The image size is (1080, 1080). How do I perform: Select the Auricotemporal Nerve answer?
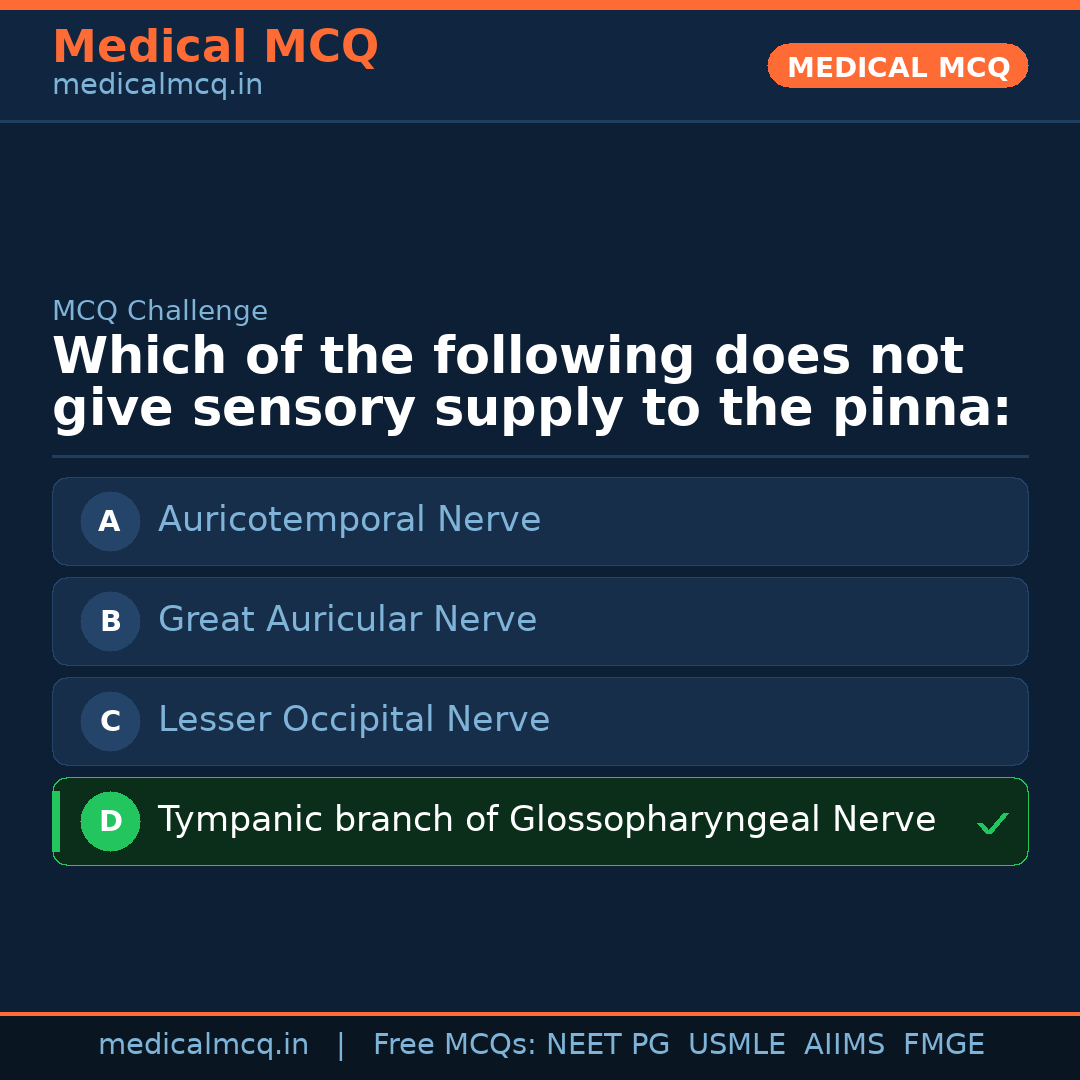349,520
